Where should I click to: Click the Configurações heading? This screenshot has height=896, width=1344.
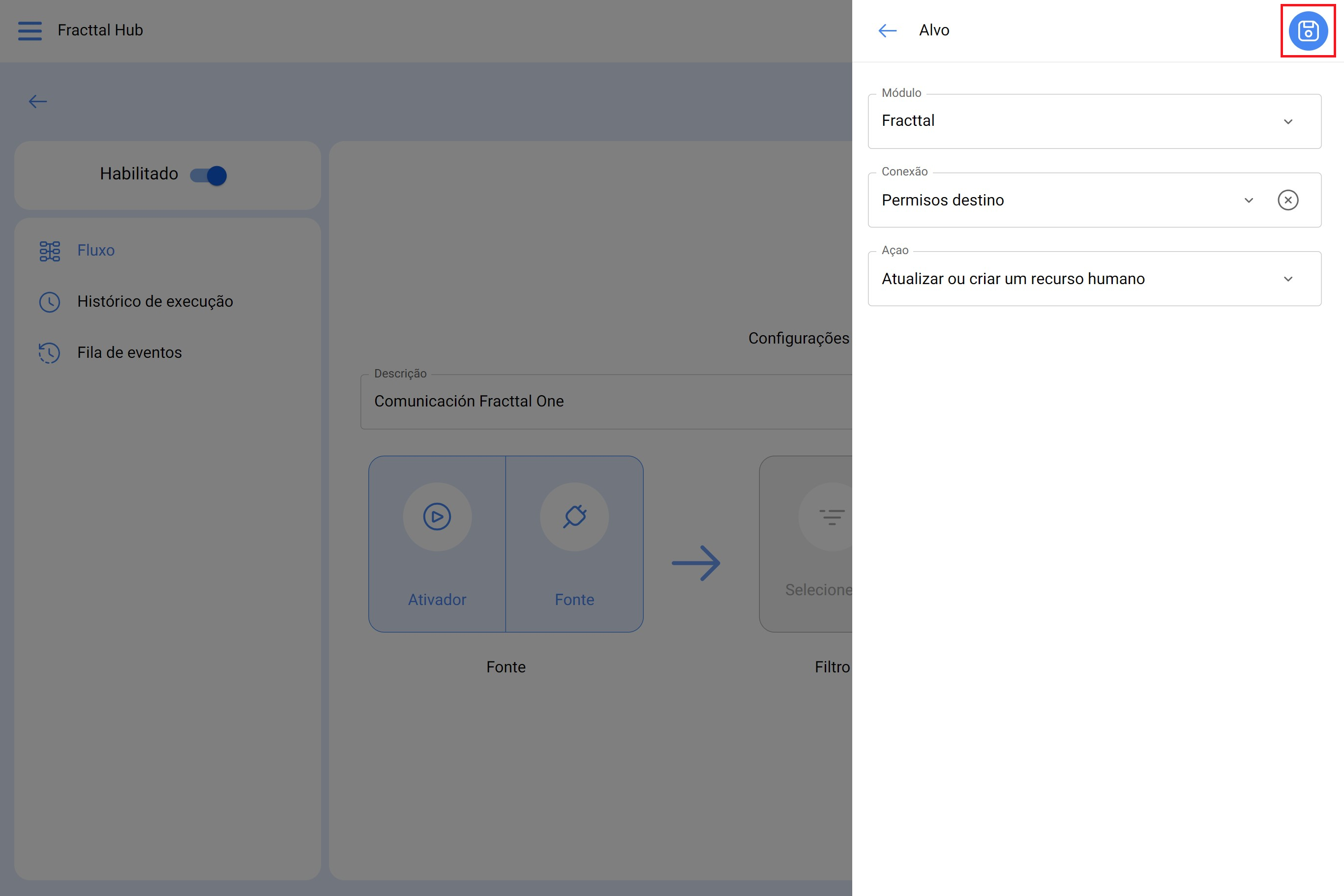[799, 338]
